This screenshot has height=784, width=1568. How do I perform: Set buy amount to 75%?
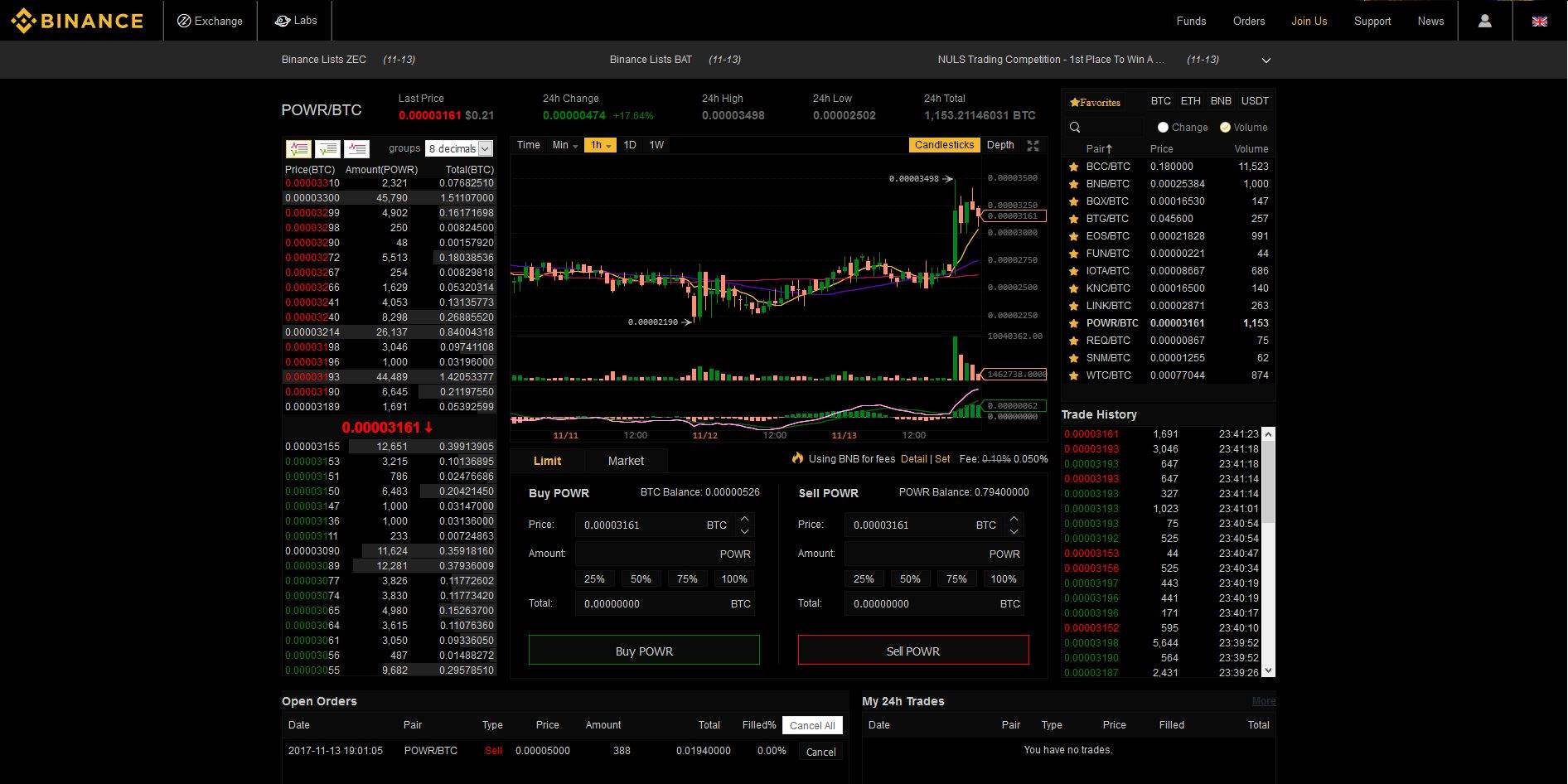point(687,578)
